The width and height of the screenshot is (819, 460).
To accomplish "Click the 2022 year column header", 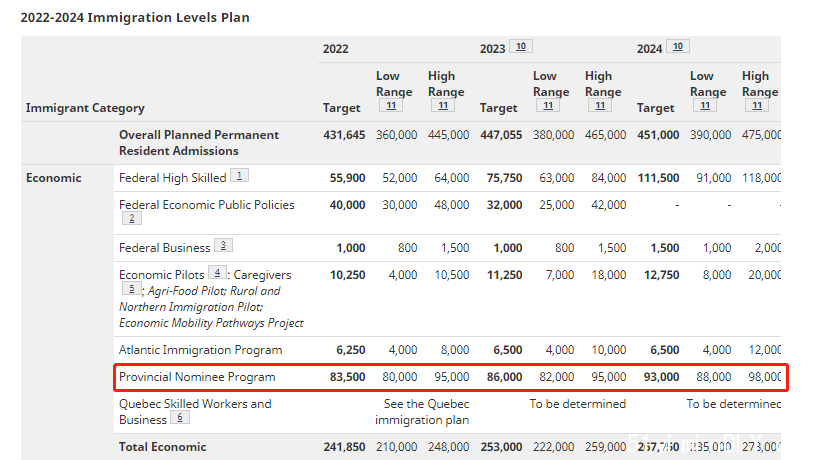I will click(x=335, y=49).
